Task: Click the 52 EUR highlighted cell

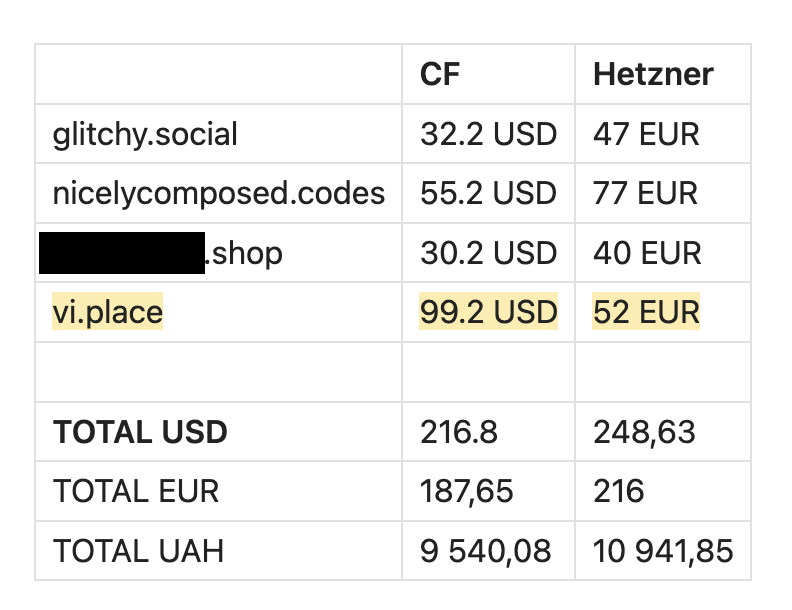Action: click(646, 313)
